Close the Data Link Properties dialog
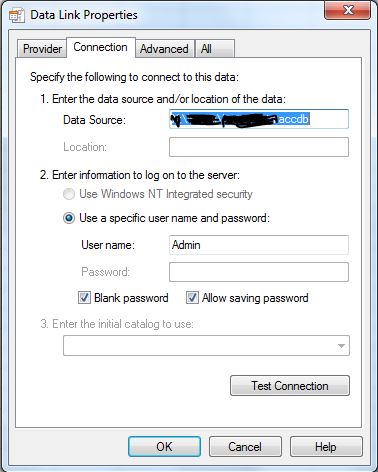Screen dimensions: 378x472 pos(348,10)
